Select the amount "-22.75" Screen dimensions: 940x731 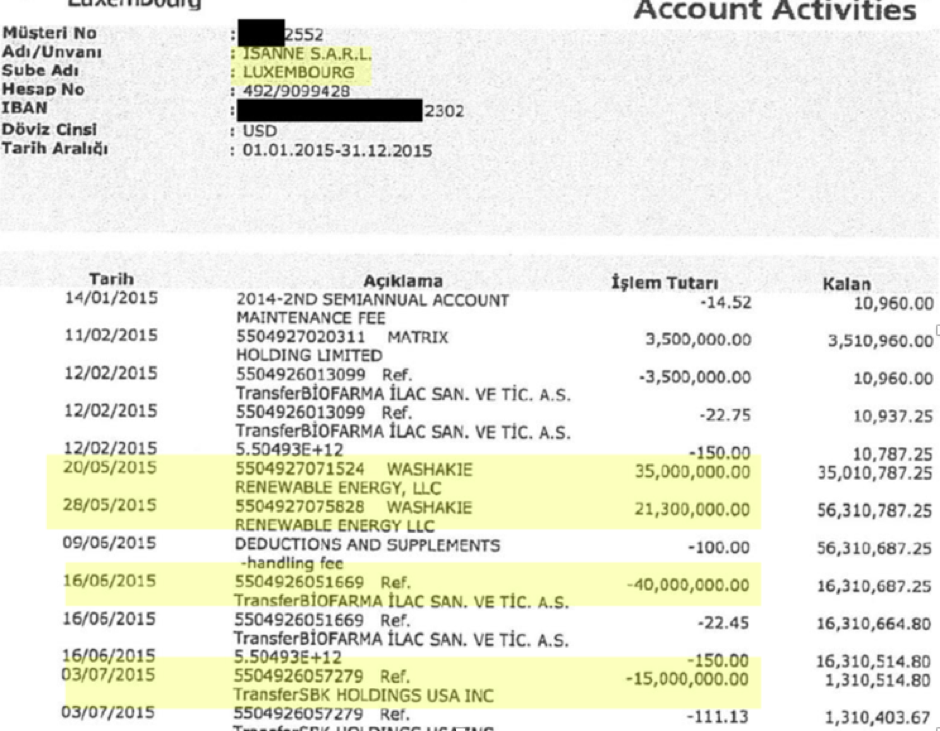[x=725, y=416]
